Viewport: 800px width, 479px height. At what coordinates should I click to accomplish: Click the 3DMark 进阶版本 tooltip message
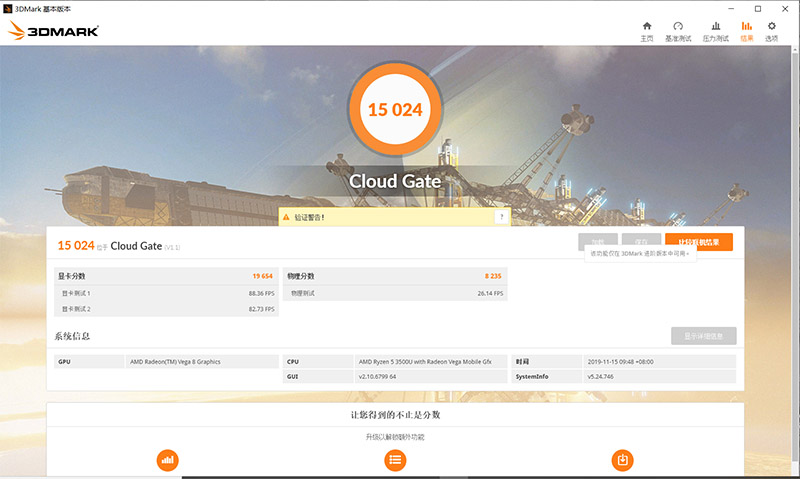coord(640,254)
